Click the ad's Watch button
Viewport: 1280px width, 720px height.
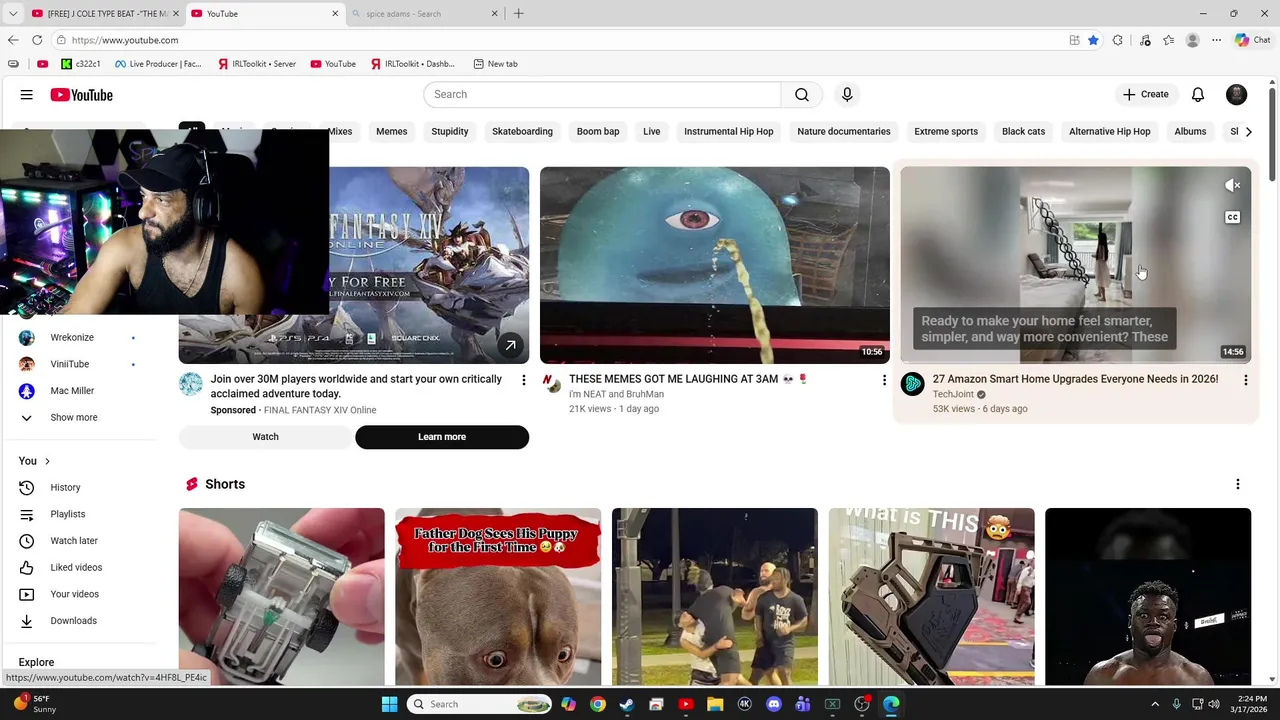[x=265, y=437]
